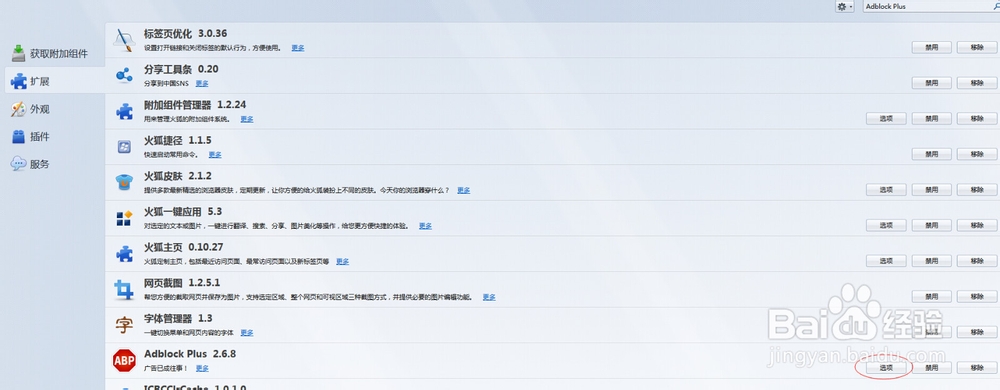Remove the 火狐皮肤 extension
This screenshot has height=390, width=1000.
(x=977, y=190)
